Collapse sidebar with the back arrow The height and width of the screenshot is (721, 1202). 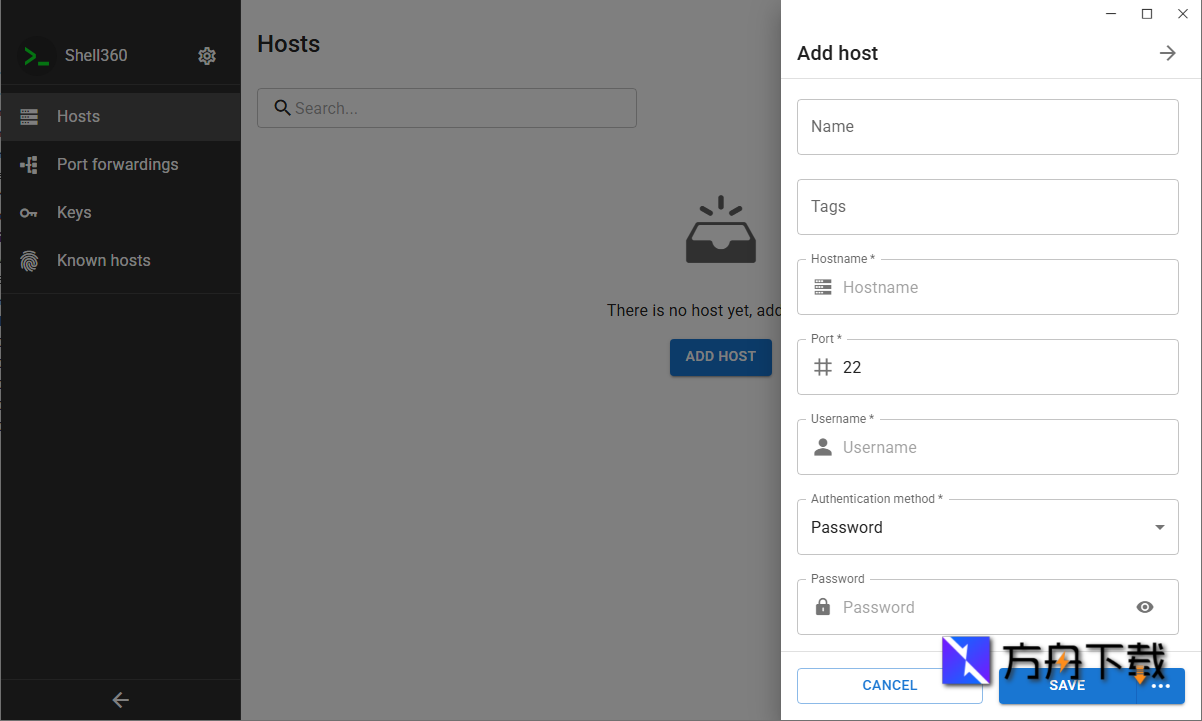coord(120,700)
